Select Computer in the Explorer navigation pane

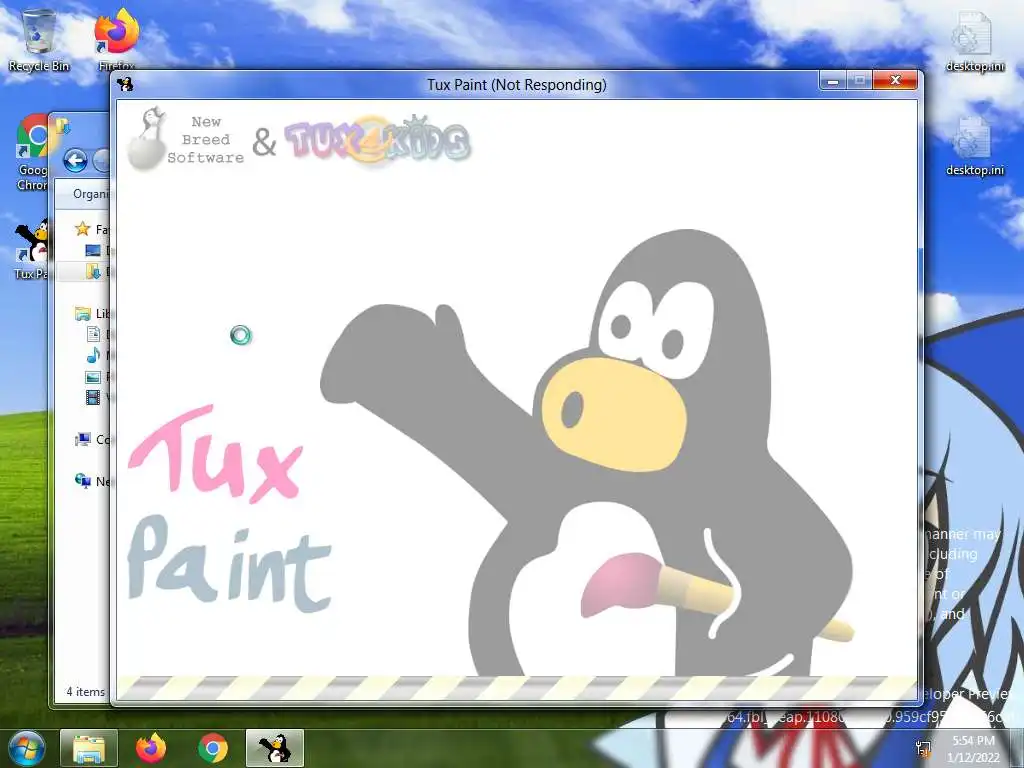91,440
